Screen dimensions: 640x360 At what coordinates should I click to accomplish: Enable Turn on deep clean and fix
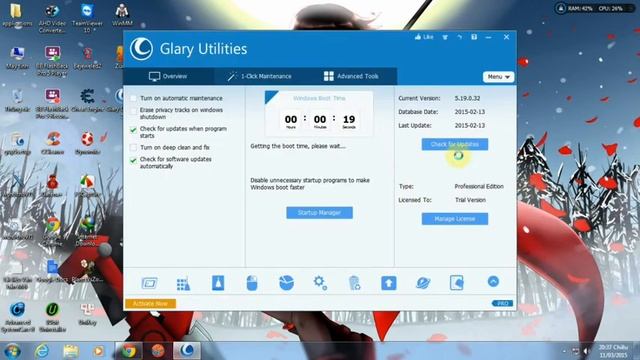click(133, 147)
